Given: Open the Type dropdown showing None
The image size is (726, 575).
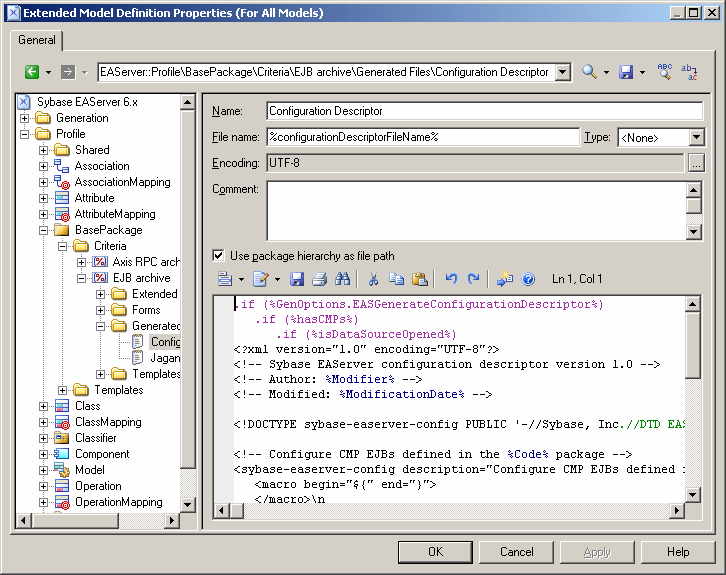Looking at the screenshot, I should coord(696,138).
